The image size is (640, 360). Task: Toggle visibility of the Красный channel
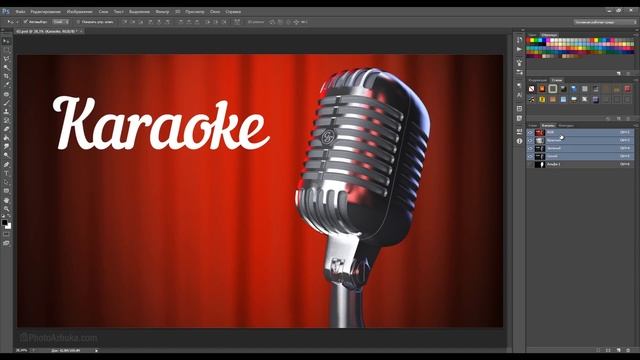pos(530,140)
